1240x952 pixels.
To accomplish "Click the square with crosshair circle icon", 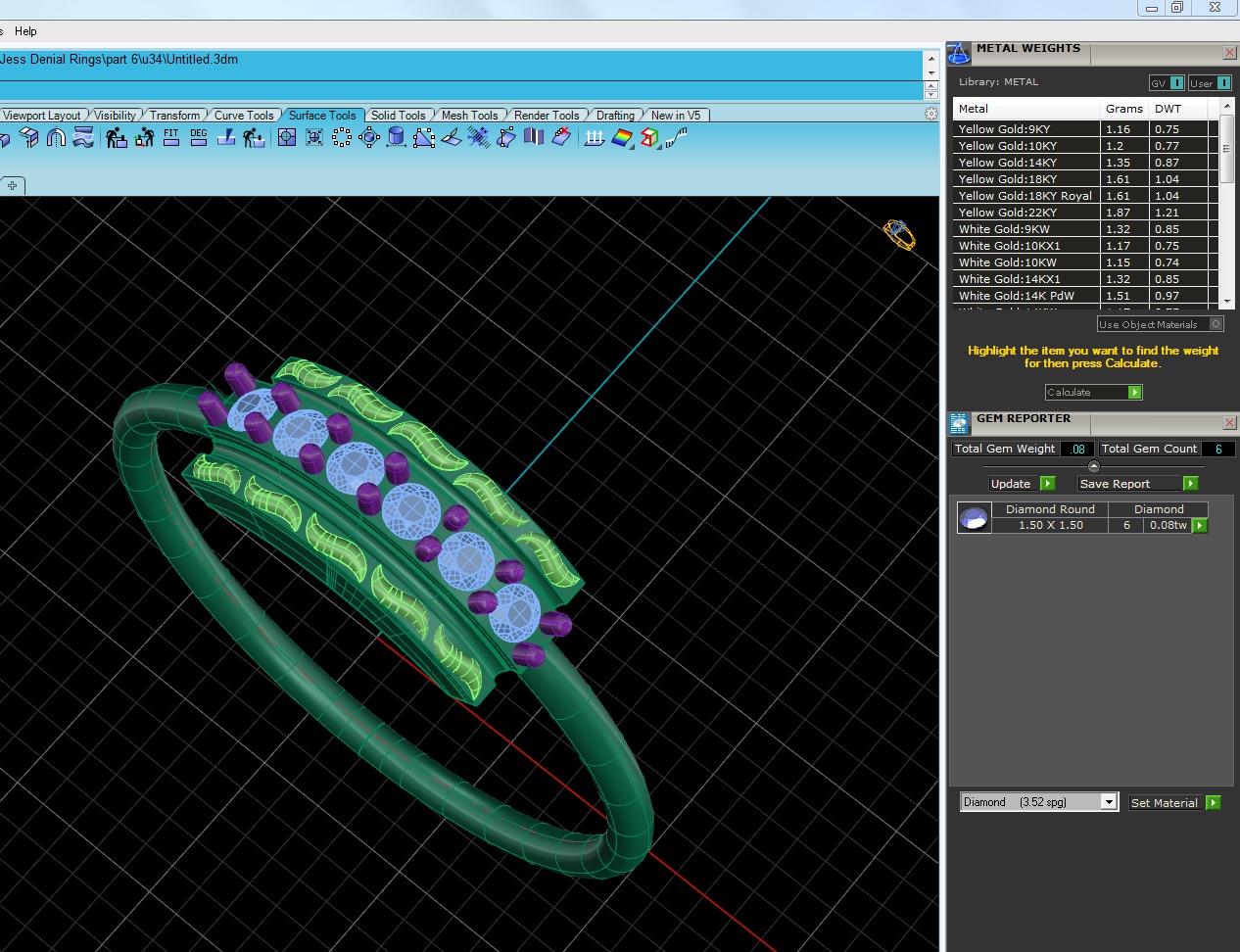I will point(287,138).
